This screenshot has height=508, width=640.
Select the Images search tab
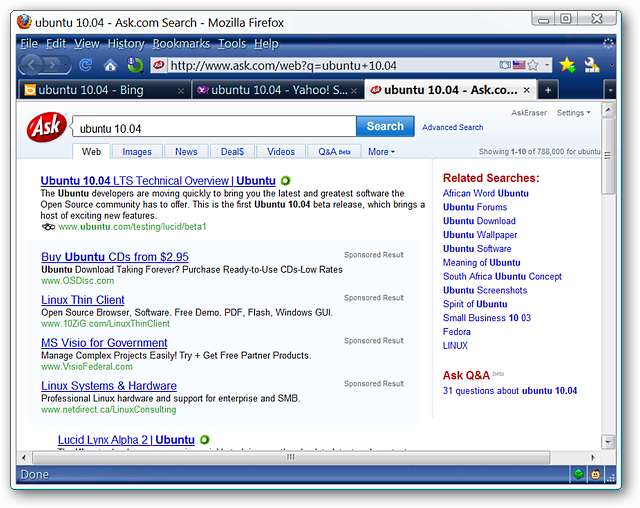[137, 152]
